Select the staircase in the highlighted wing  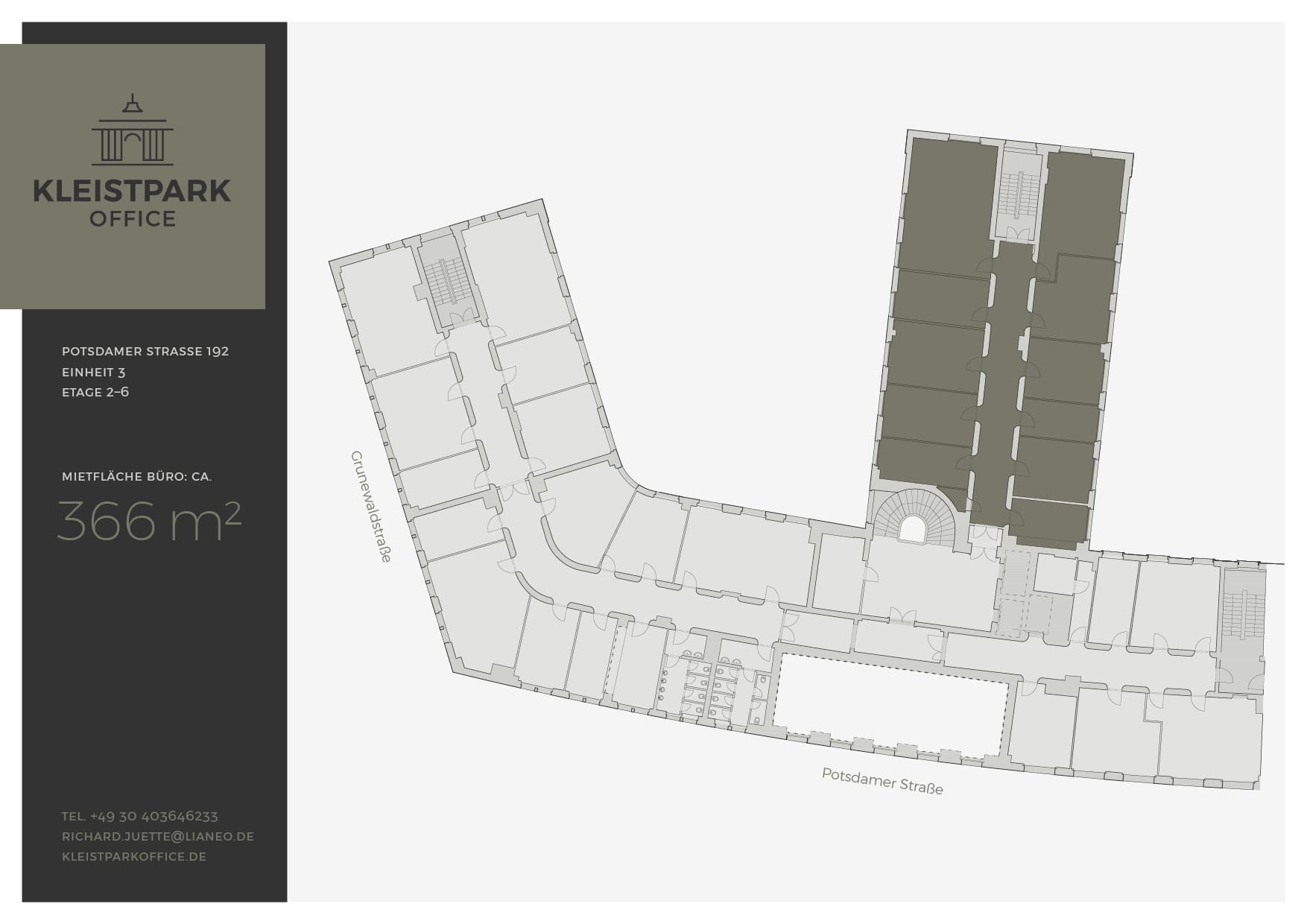pyautogui.click(x=1019, y=195)
